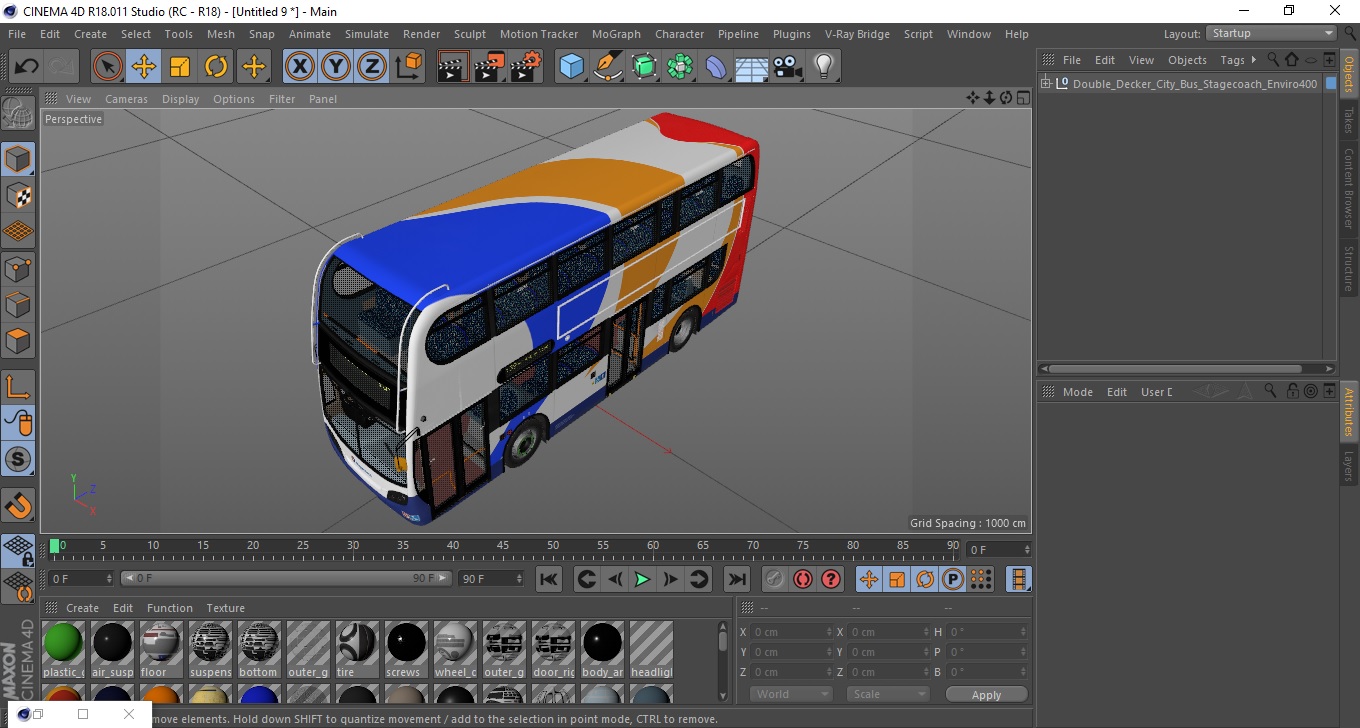Screen dimensions: 1360x728
Task: Open the Takes side tab
Action: point(1349,120)
